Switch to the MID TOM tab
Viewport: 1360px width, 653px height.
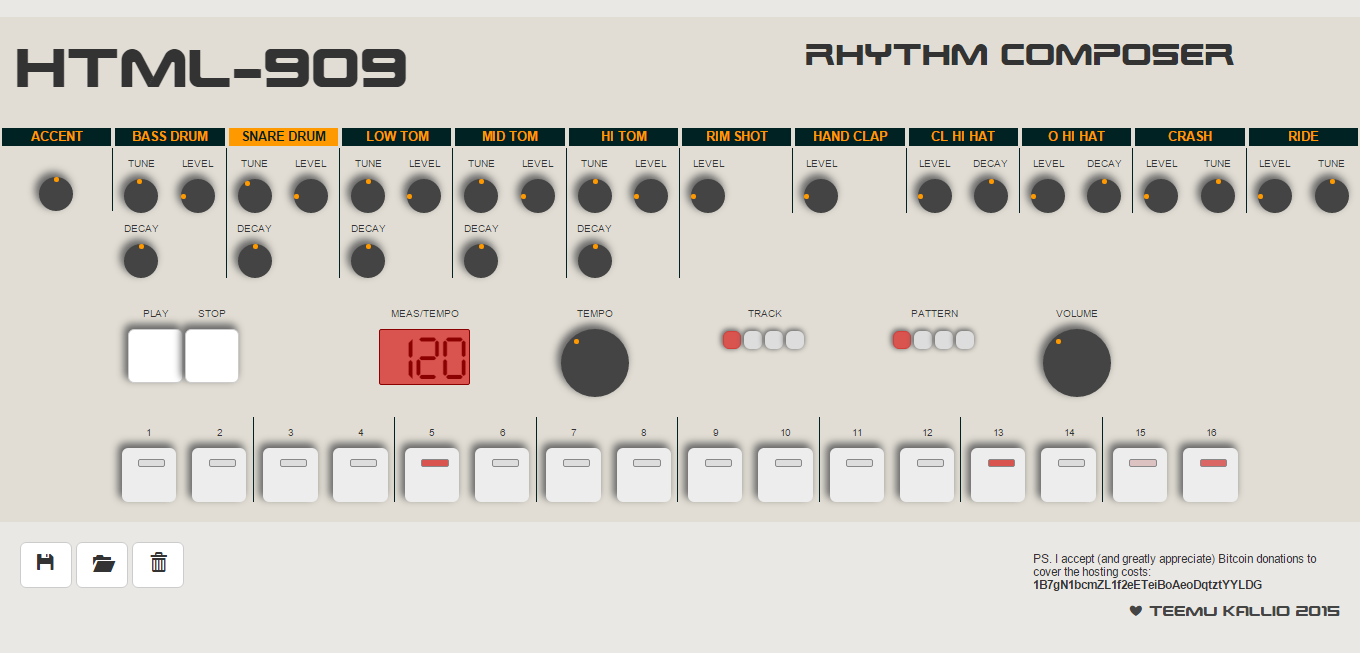pos(510,137)
